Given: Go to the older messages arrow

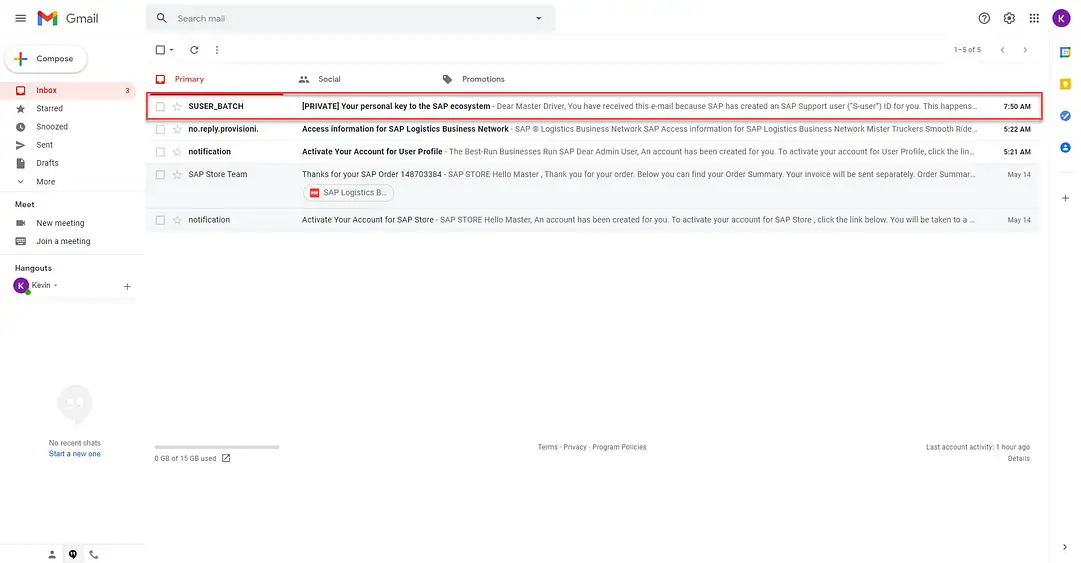Looking at the screenshot, I should [1025, 50].
